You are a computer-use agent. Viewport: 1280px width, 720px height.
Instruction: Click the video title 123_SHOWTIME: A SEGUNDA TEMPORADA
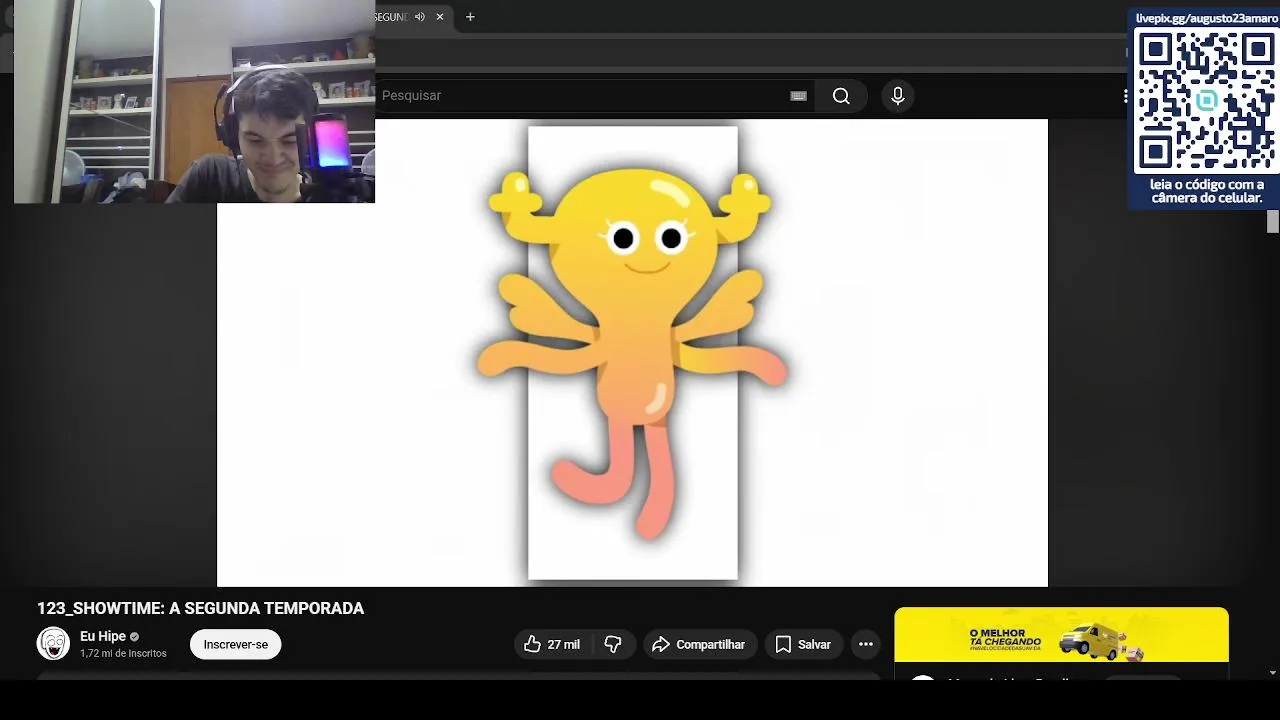pos(200,608)
